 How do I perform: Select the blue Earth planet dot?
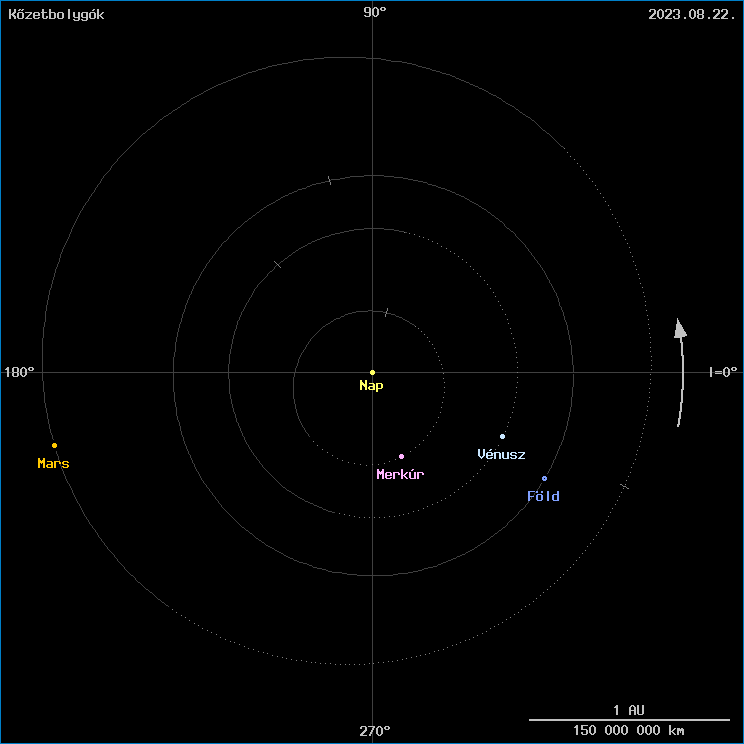pyautogui.click(x=544, y=478)
